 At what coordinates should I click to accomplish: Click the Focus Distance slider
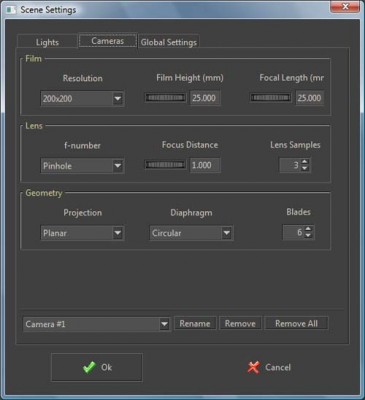tap(165, 165)
